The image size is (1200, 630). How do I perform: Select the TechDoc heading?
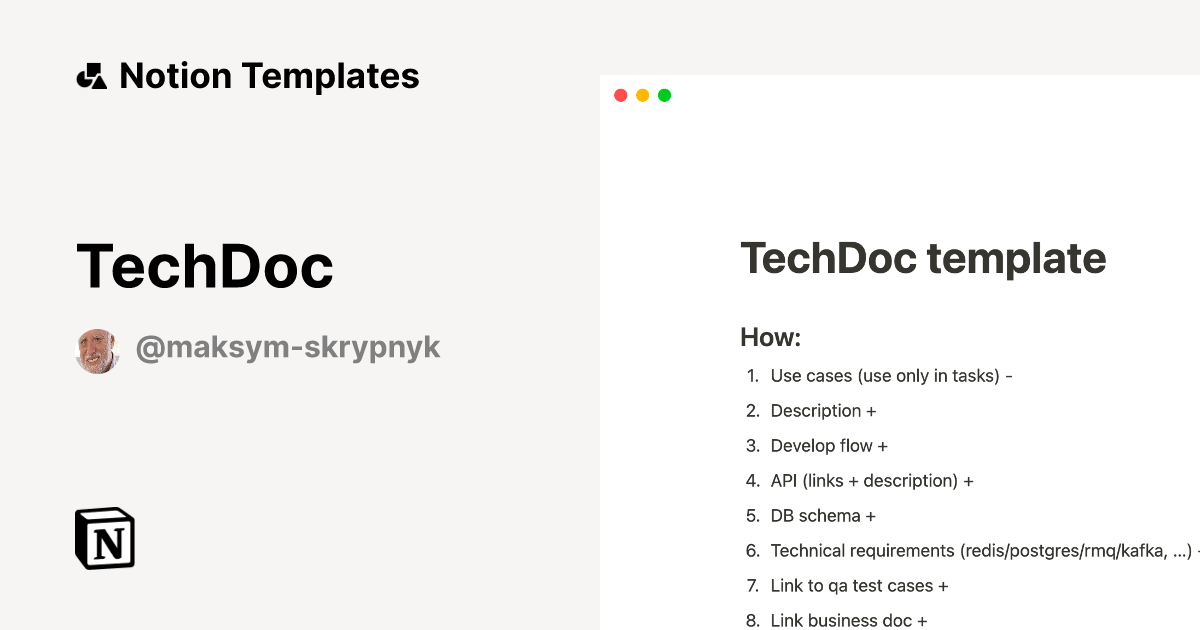tap(204, 265)
